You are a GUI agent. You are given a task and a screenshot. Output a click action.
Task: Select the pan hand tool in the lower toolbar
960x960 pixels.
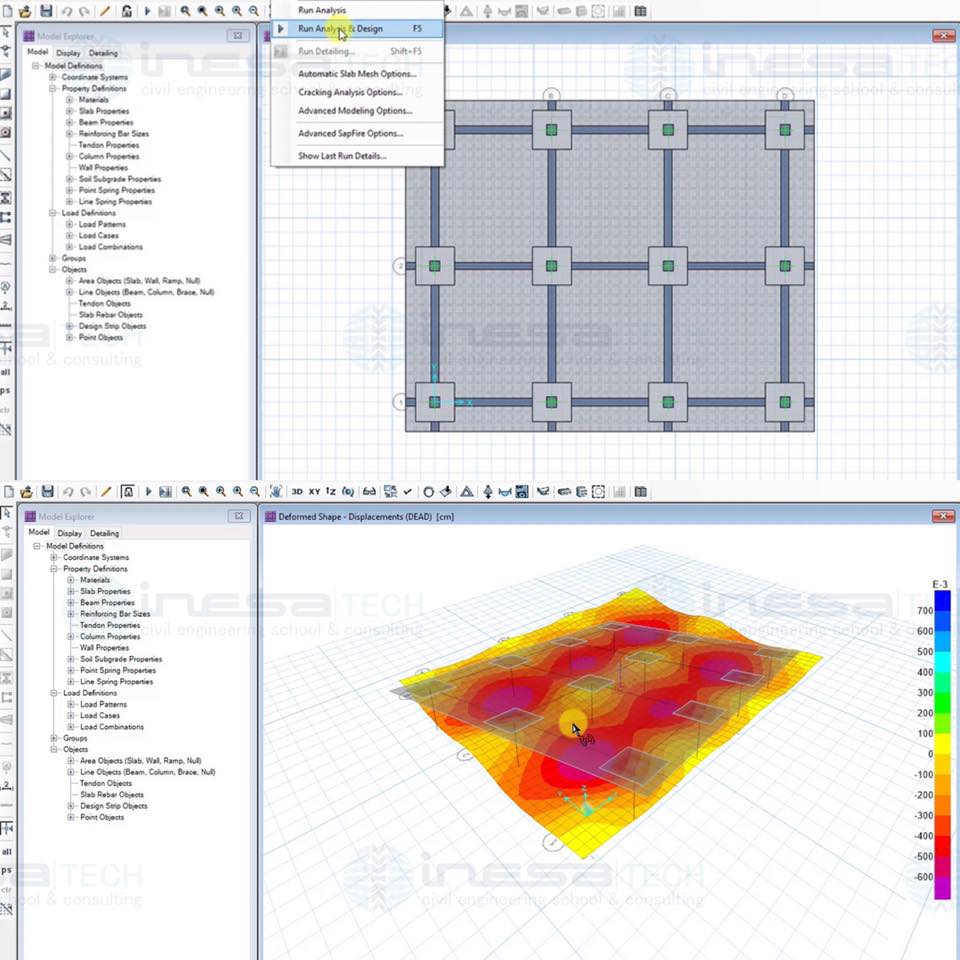tap(276, 492)
